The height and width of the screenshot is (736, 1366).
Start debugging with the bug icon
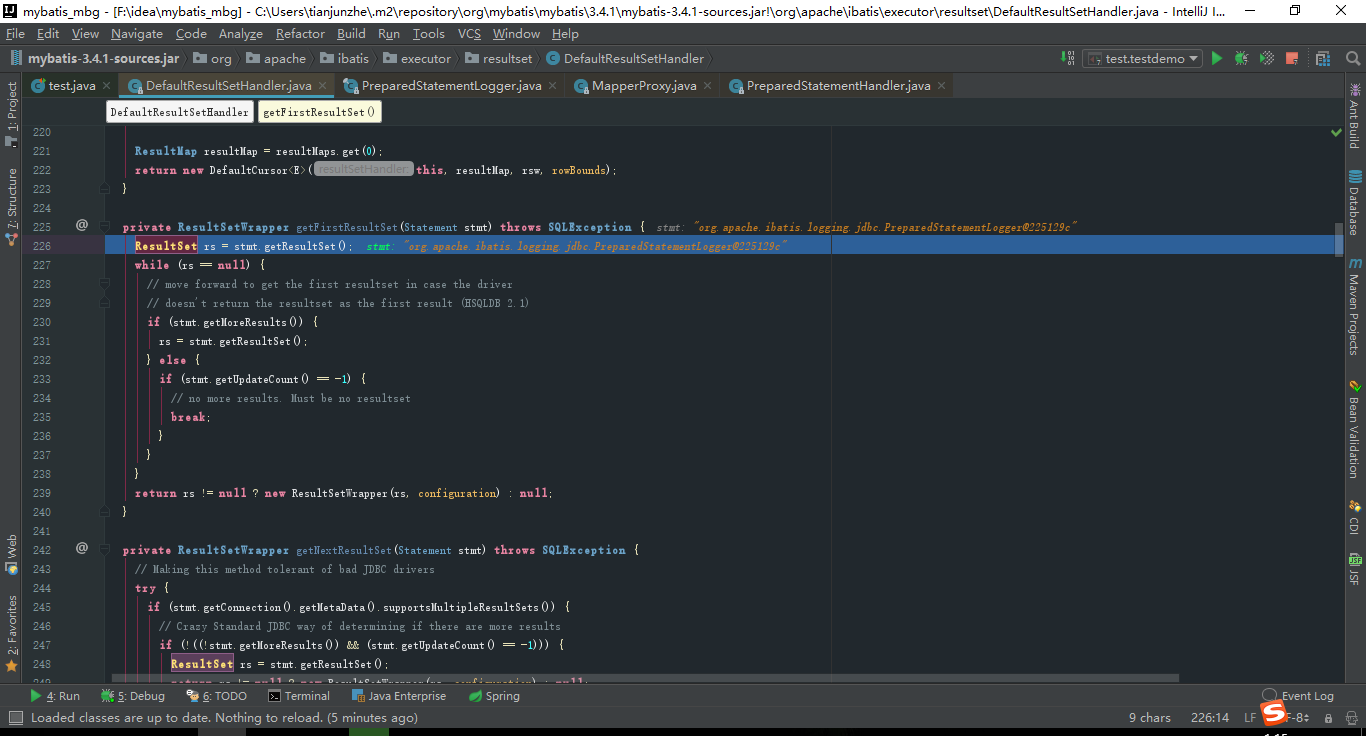coord(1240,58)
